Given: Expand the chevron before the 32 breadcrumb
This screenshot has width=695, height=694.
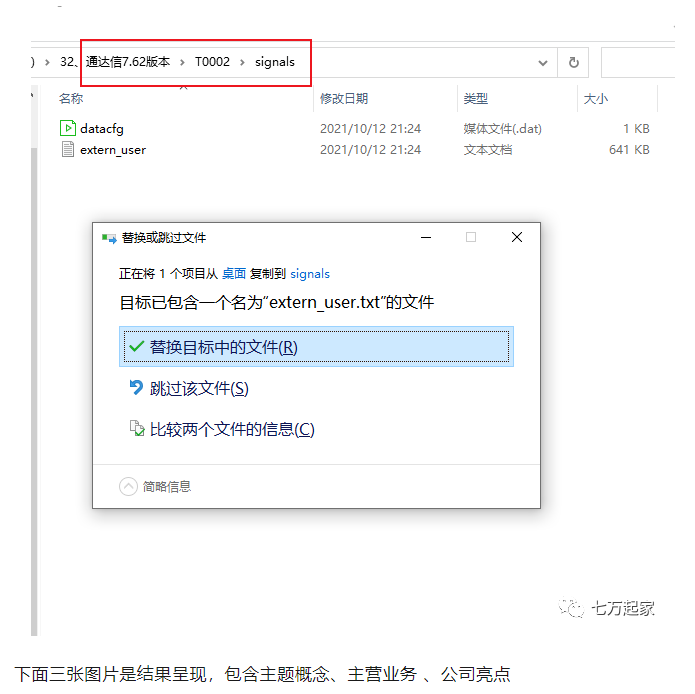Looking at the screenshot, I should (x=47, y=62).
